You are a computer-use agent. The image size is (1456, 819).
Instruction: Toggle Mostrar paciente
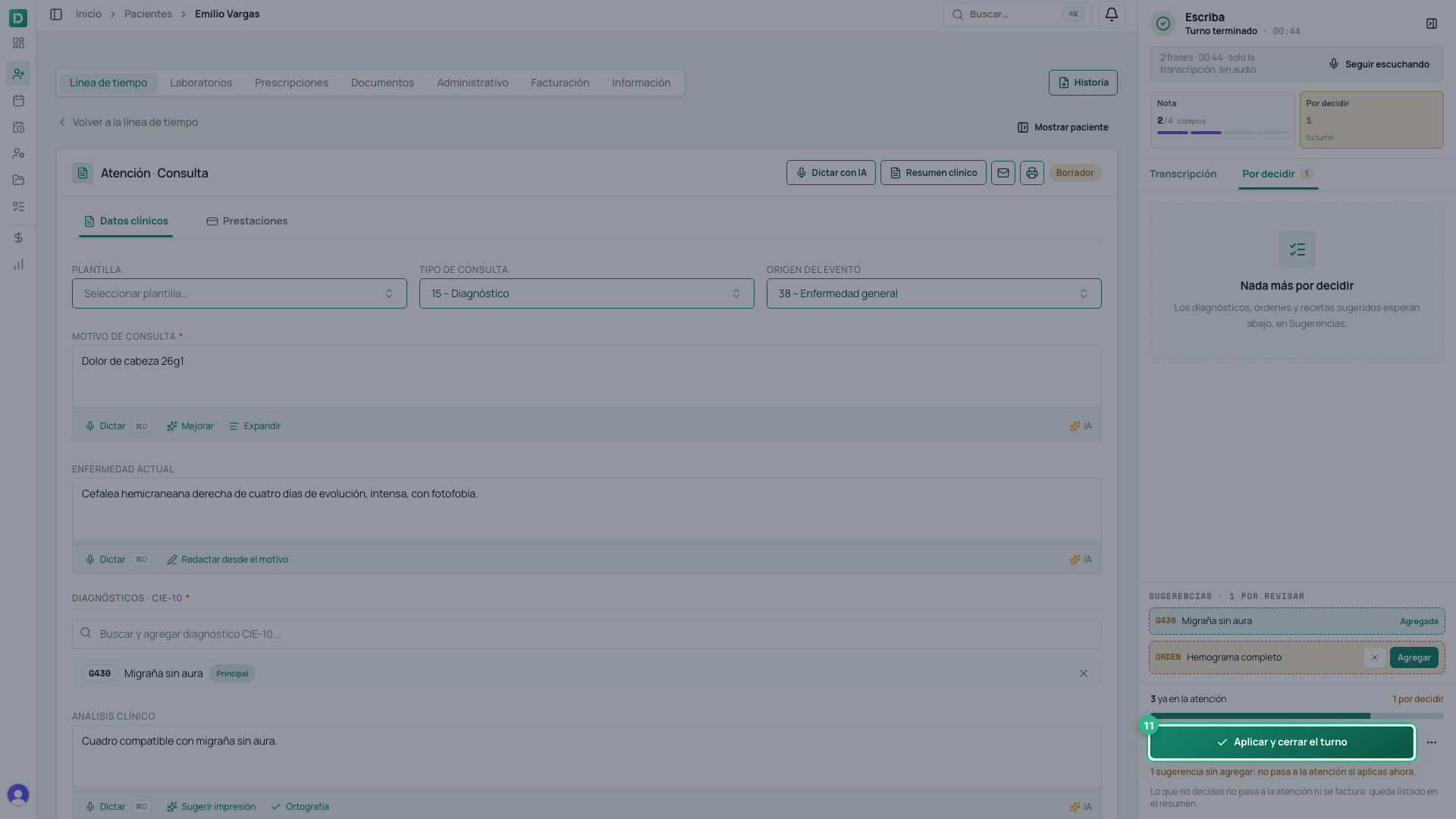tap(1062, 127)
